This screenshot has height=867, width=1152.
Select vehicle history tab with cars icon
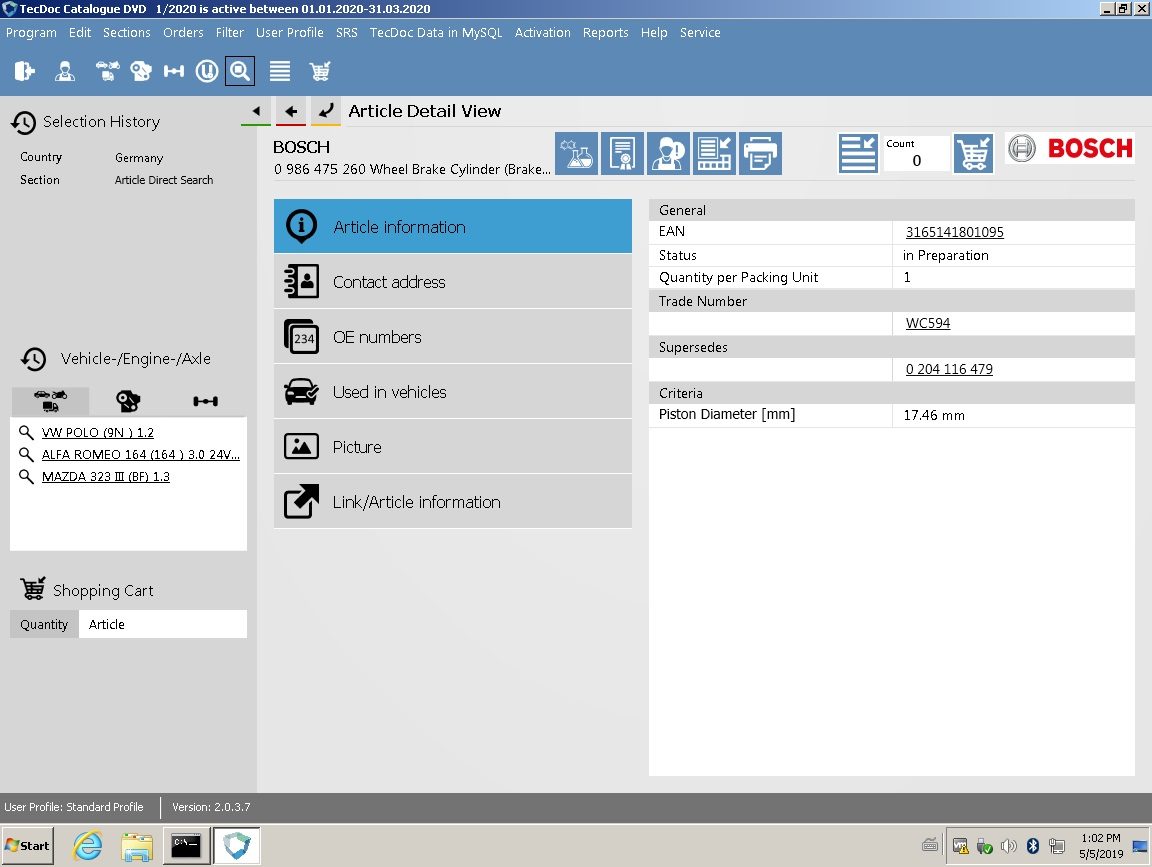(x=50, y=401)
